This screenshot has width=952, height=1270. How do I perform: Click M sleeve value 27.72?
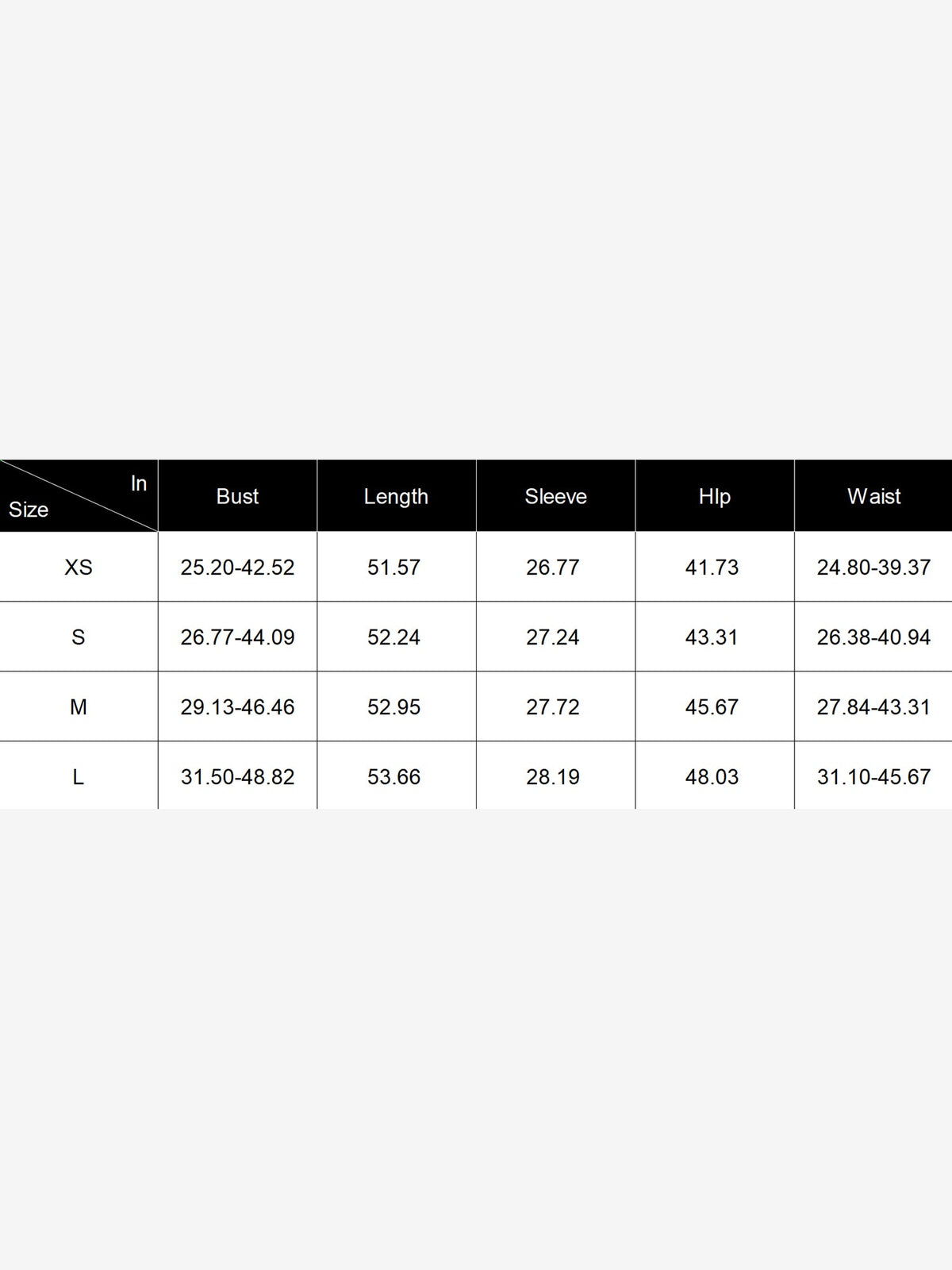tap(553, 706)
